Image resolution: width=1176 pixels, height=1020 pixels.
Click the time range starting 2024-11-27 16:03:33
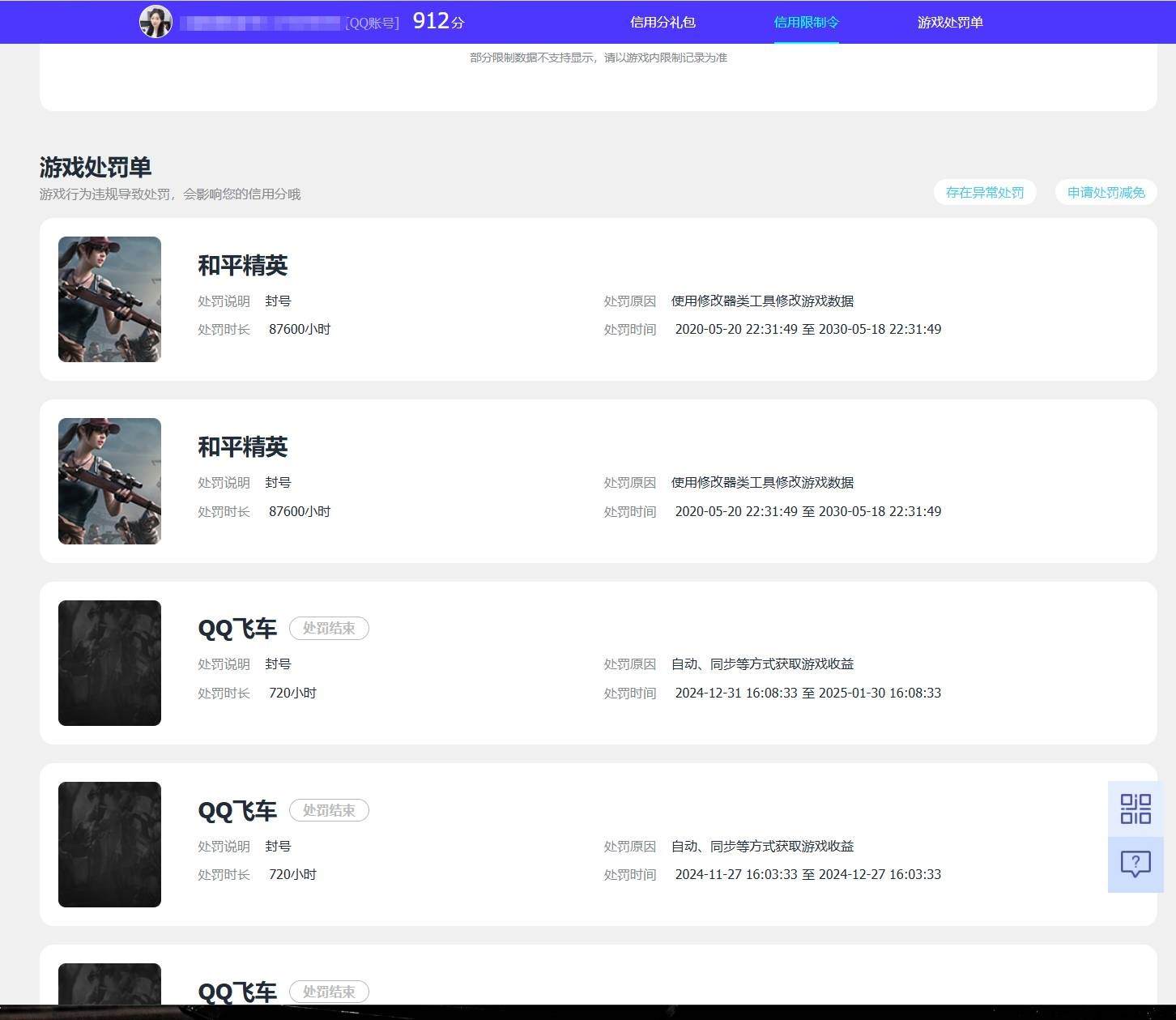[x=807, y=874]
